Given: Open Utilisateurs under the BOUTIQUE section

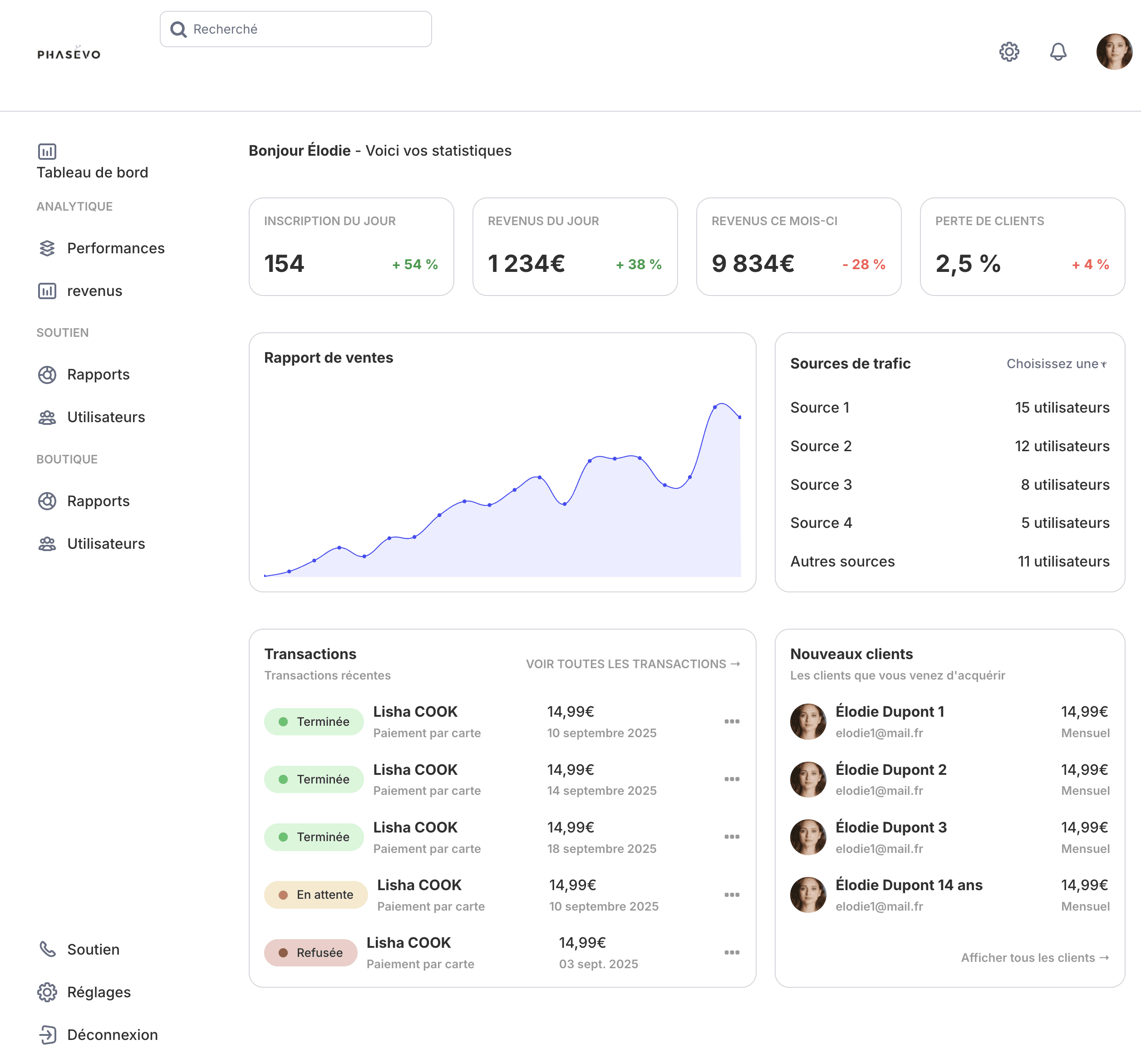Looking at the screenshot, I should (x=106, y=543).
